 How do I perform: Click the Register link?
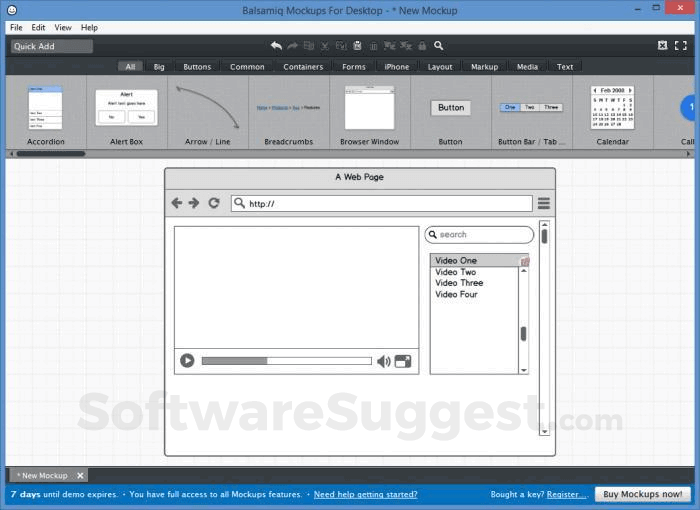point(567,494)
